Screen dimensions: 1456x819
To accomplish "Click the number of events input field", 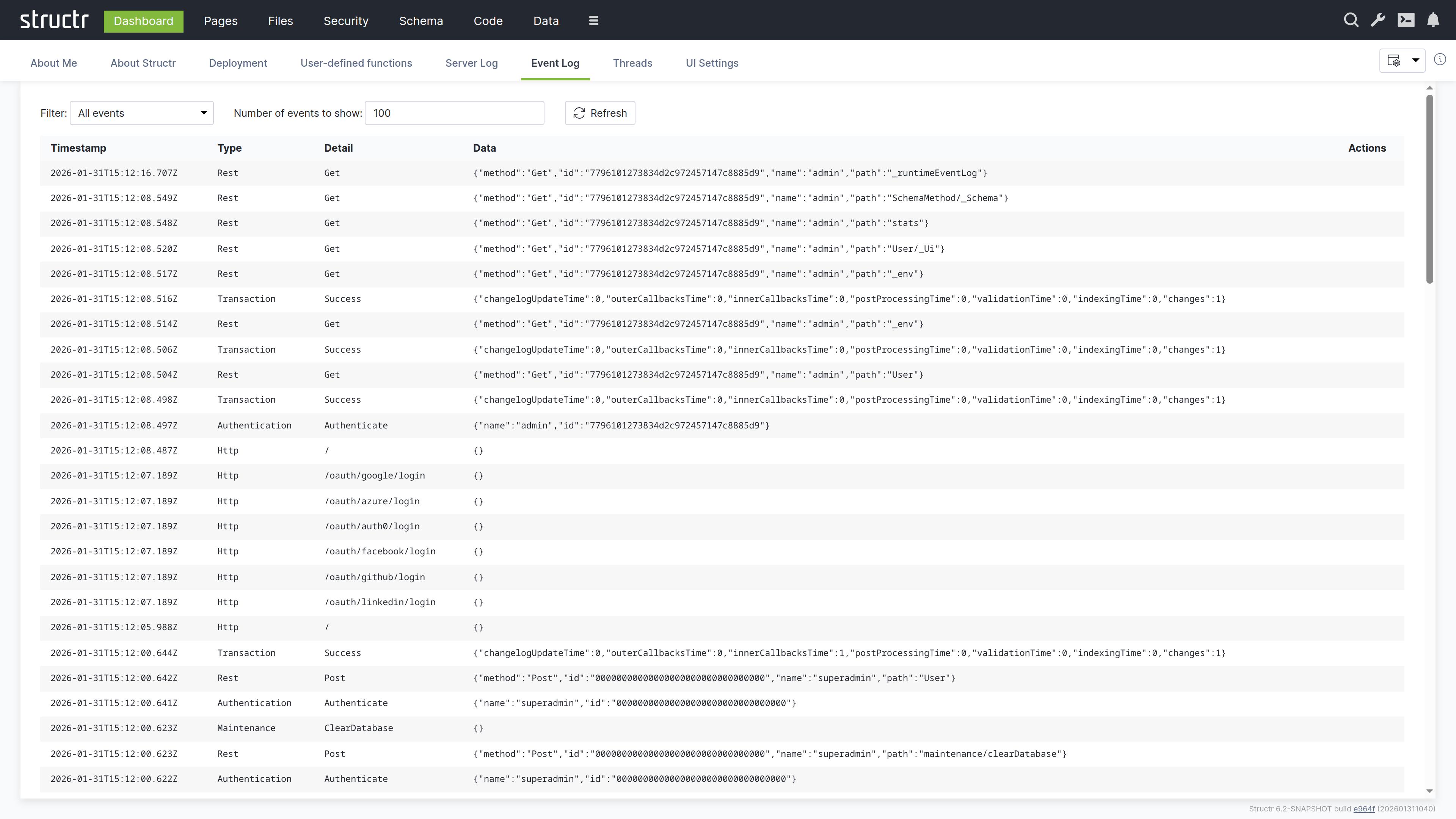I will pyautogui.click(x=455, y=113).
